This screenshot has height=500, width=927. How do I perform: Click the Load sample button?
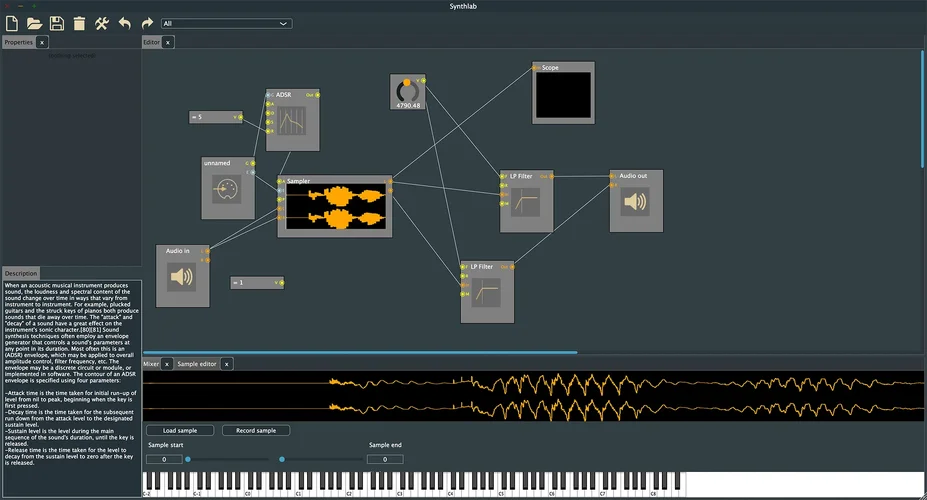tap(180, 430)
